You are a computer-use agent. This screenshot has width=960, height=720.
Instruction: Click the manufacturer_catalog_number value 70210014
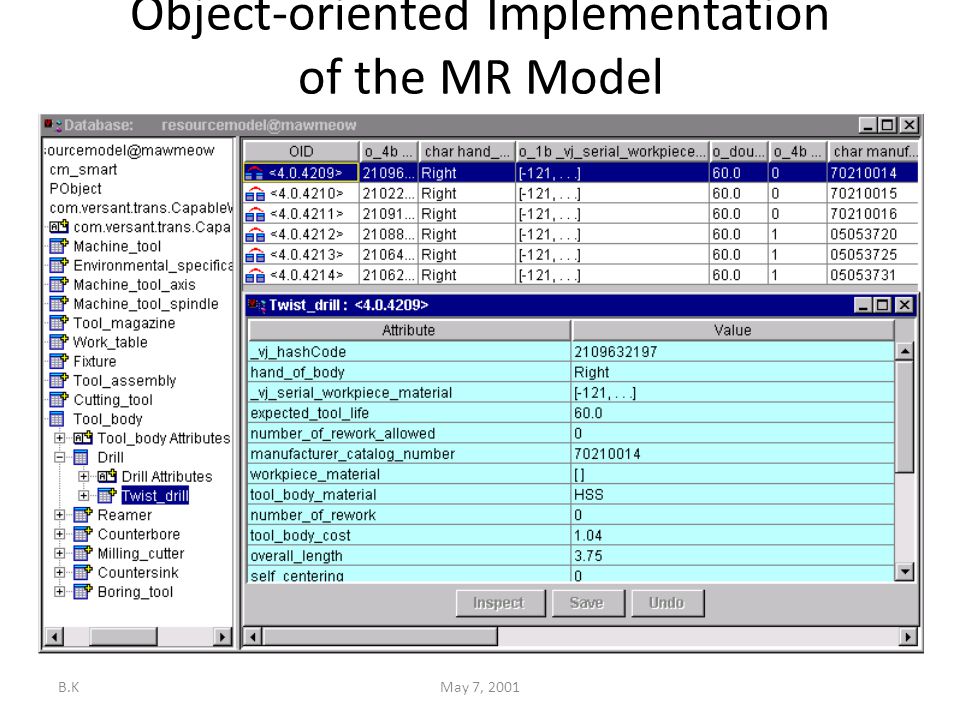pos(607,454)
